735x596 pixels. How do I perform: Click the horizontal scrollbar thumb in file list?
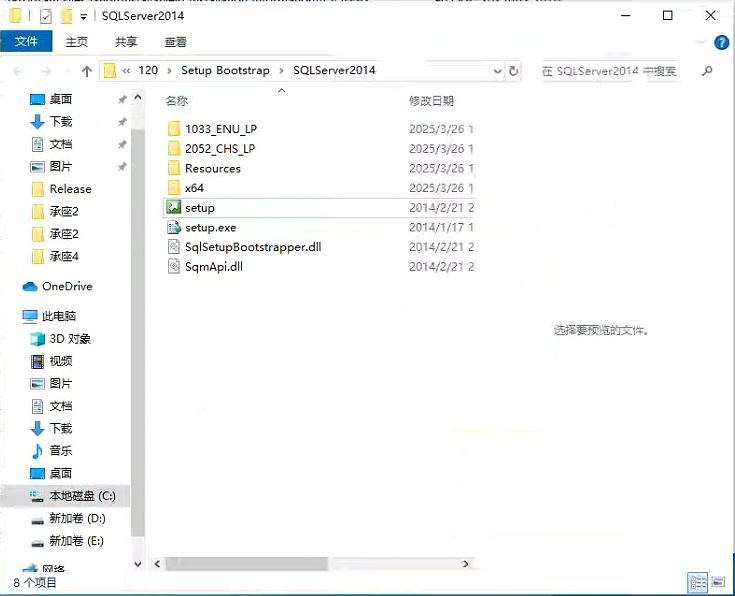[246, 564]
